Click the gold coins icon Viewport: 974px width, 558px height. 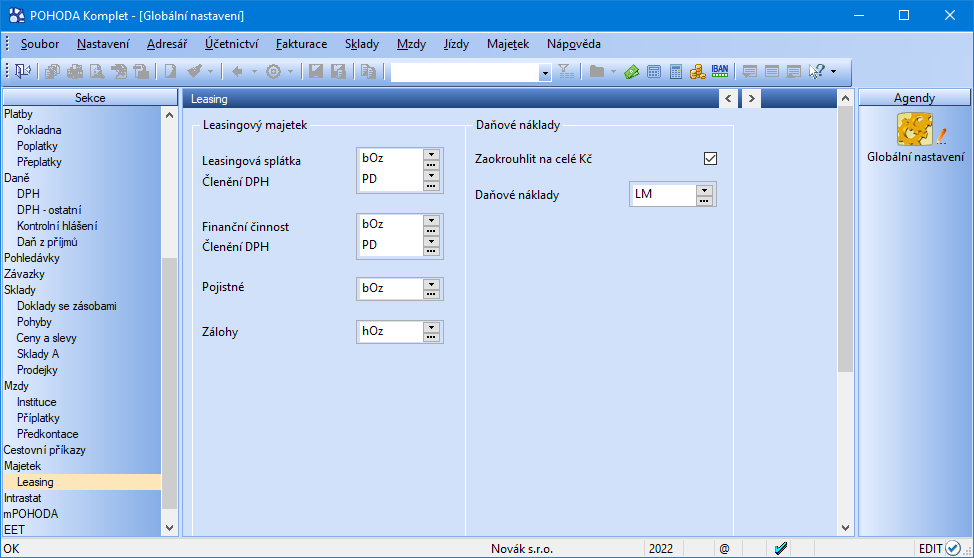pos(698,71)
